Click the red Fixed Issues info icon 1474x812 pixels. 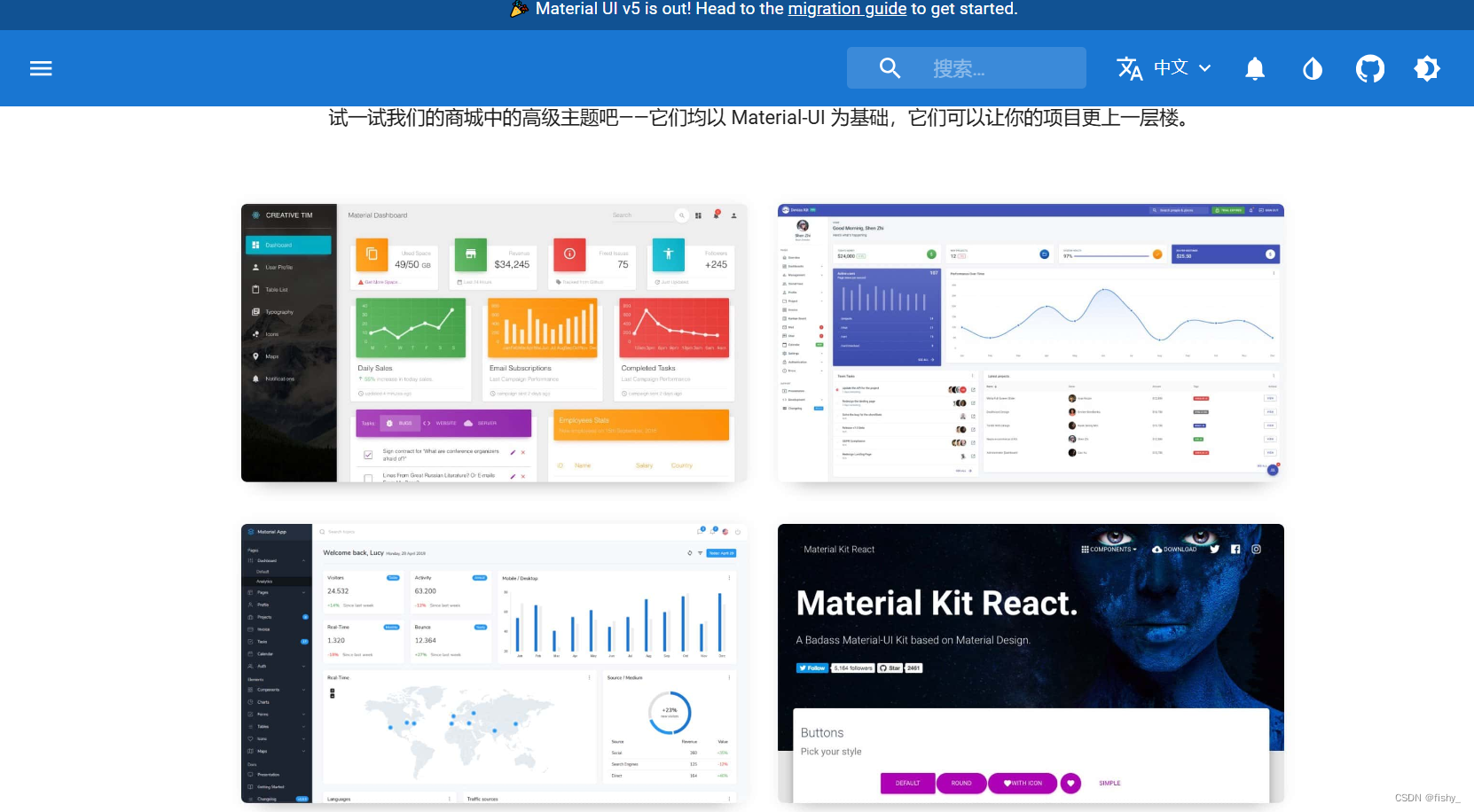tap(569, 254)
